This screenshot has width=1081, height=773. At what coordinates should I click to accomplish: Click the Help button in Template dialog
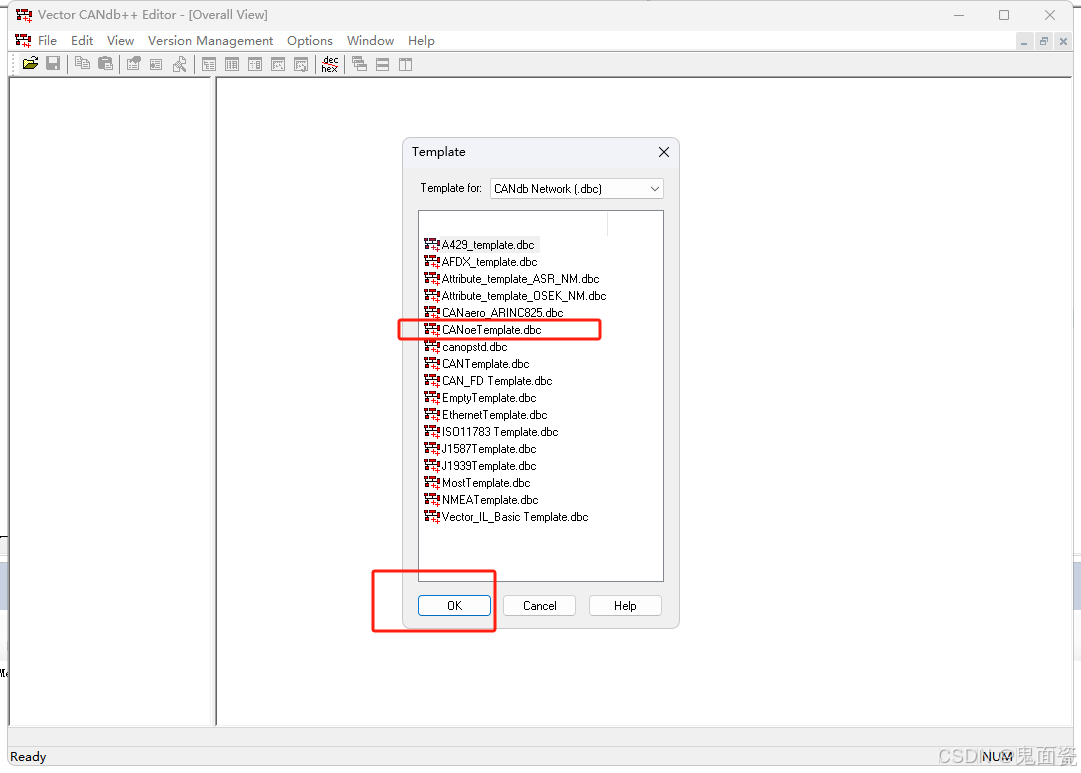(x=625, y=605)
